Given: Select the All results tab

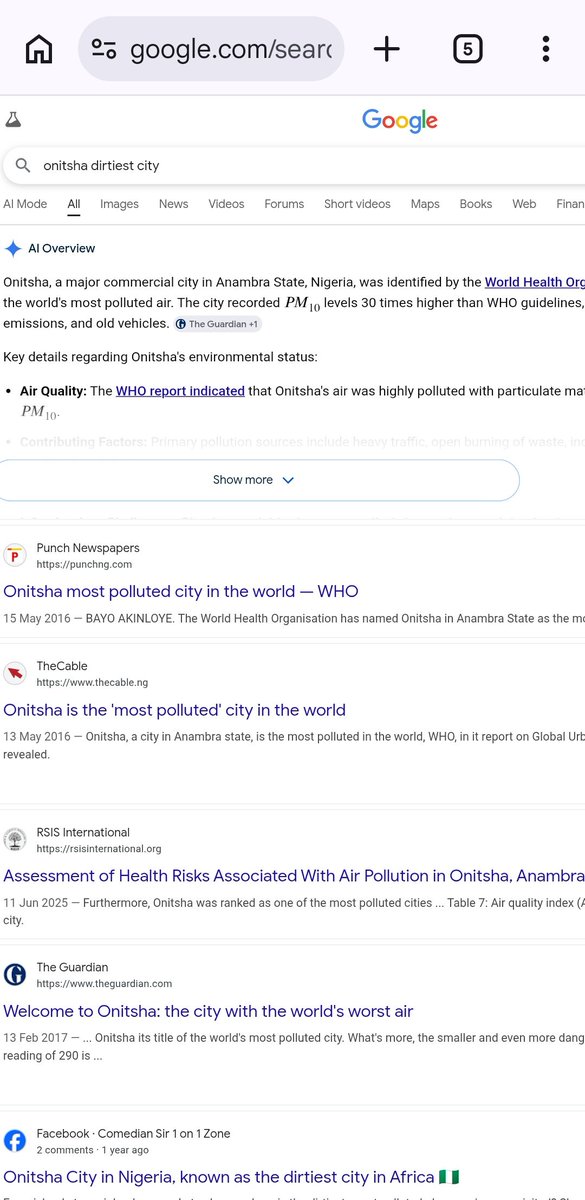Looking at the screenshot, I should point(74,204).
